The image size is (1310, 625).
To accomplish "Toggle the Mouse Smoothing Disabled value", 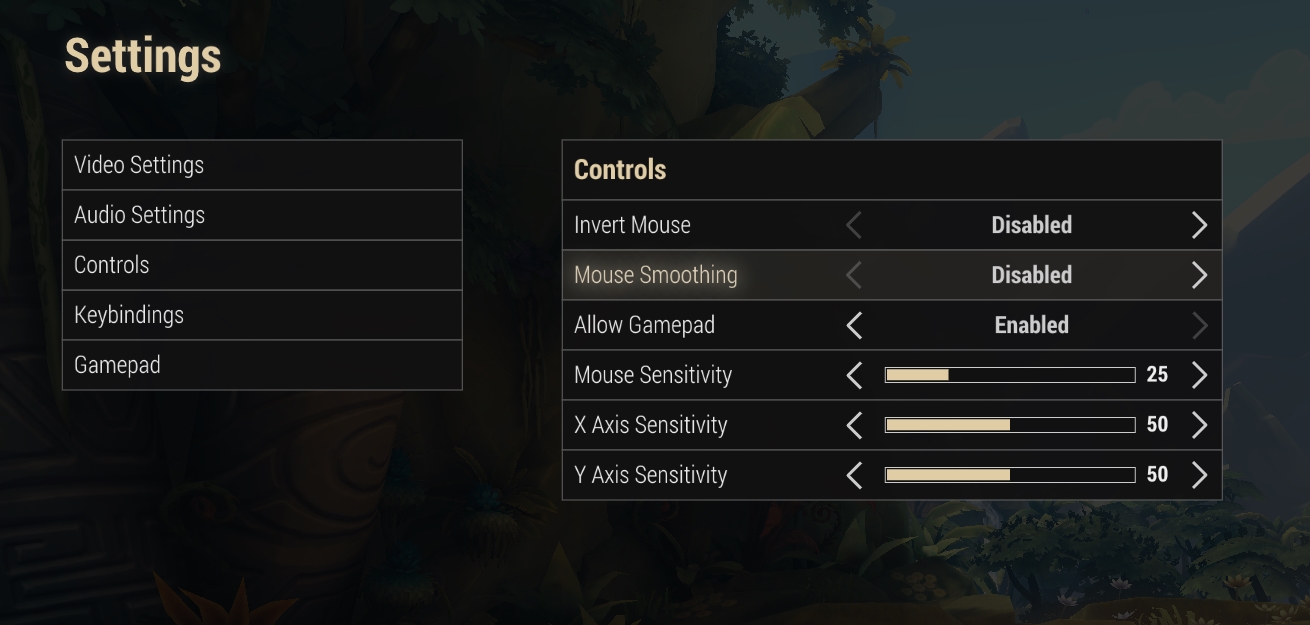I will tap(1031, 275).
